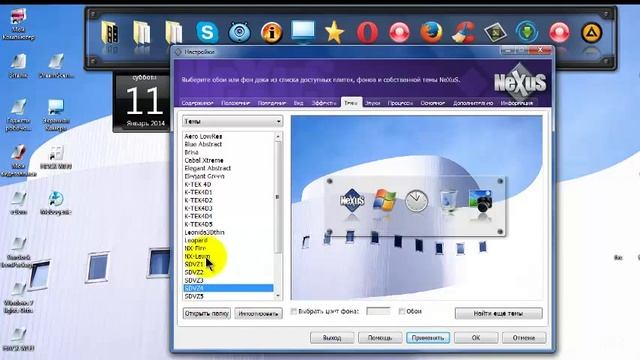Select the K-TEK 4D theme
Image resolution: width=640 pixels, height=360 pixels.
(x=198, y=184)
